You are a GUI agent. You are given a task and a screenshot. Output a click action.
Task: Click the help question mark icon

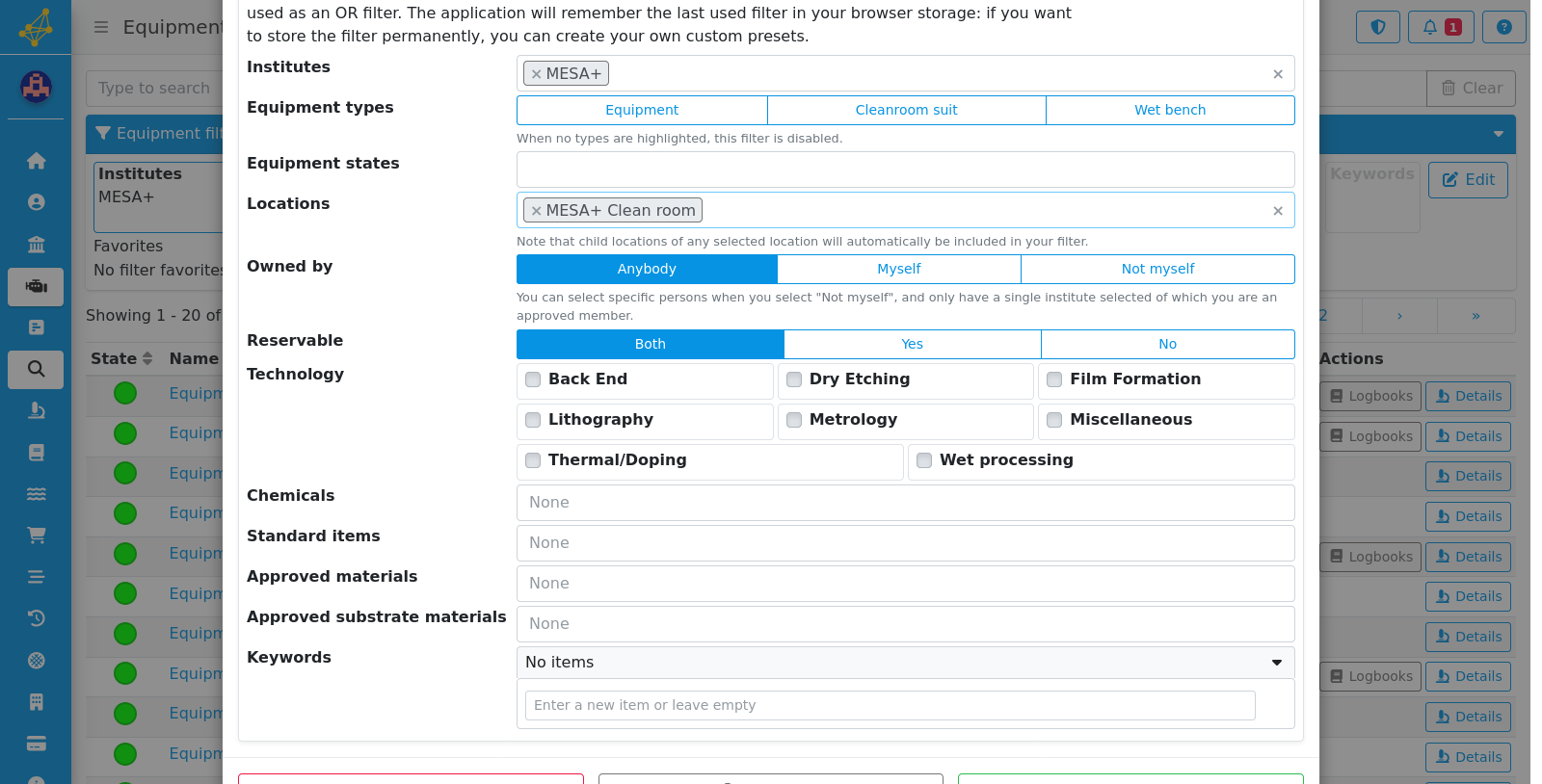pos(1503,27)
